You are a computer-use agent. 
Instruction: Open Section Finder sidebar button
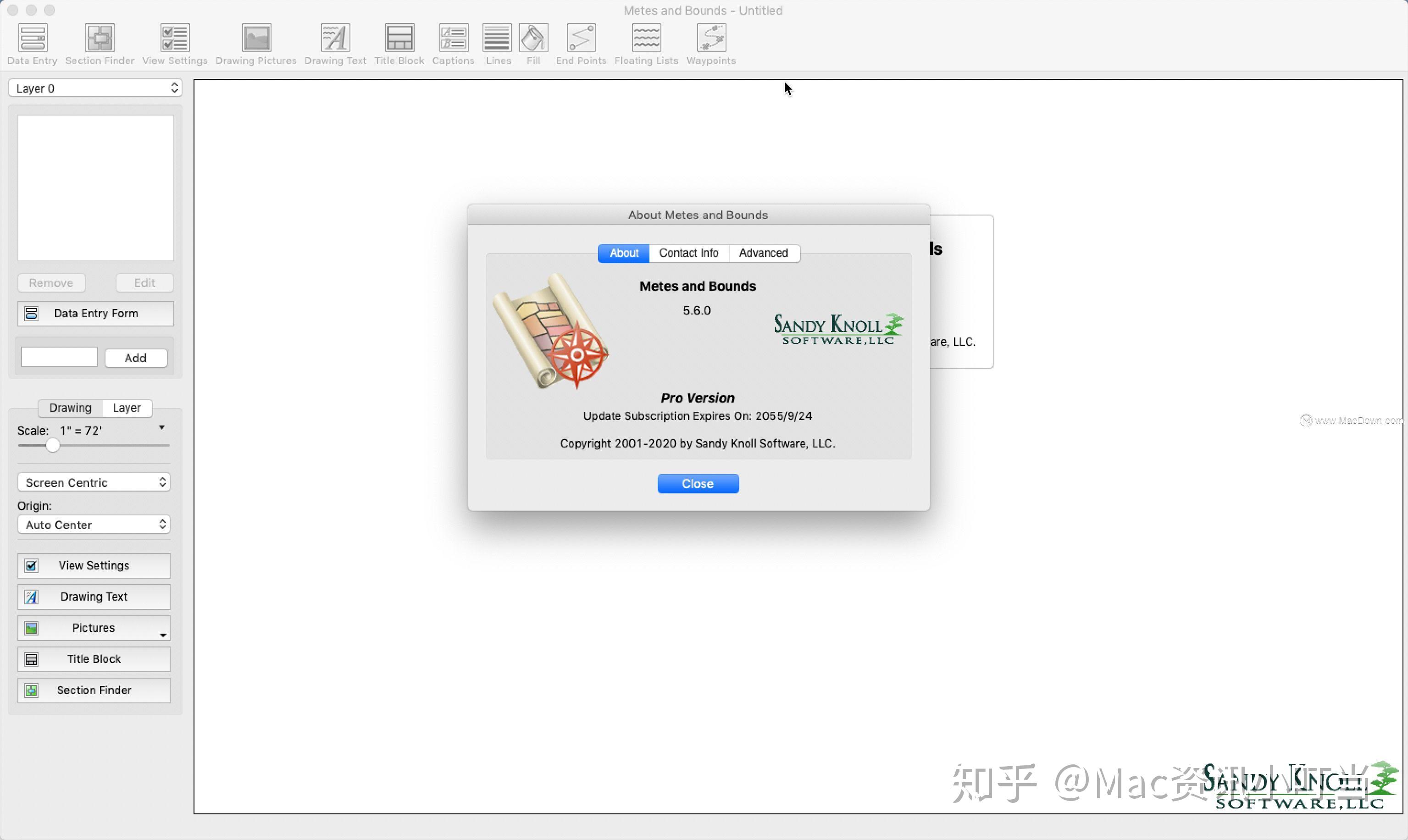tap(94, 690)
